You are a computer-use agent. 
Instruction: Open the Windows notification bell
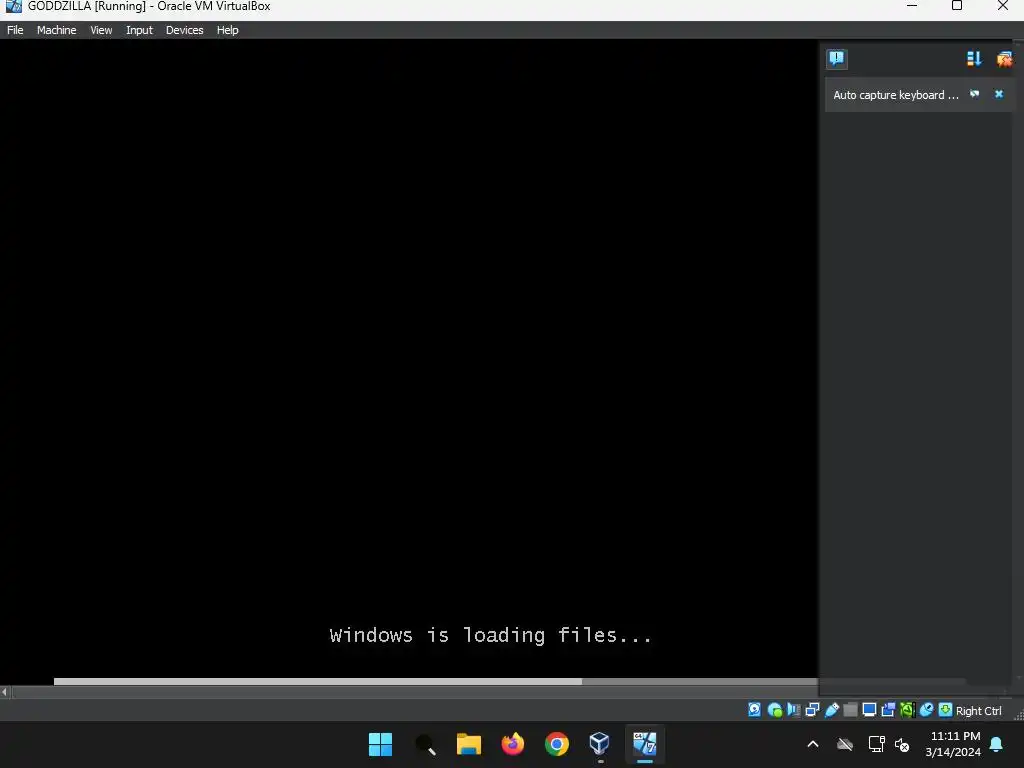pyautogui.click(x=997, y=744)
